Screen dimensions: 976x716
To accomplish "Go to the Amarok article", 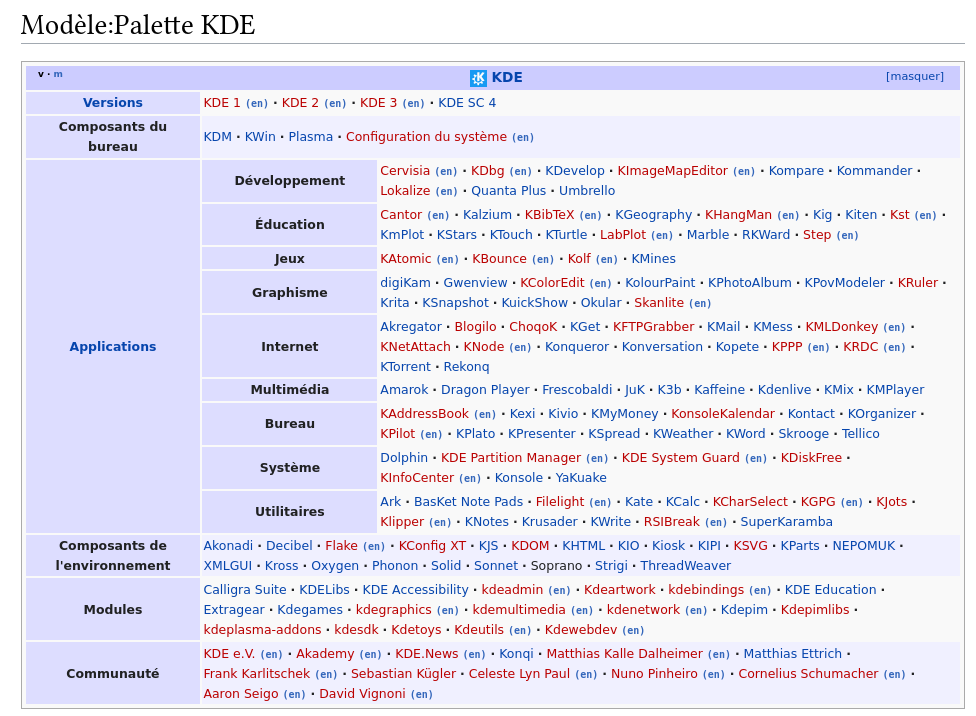I will click(x=404, y=390).
